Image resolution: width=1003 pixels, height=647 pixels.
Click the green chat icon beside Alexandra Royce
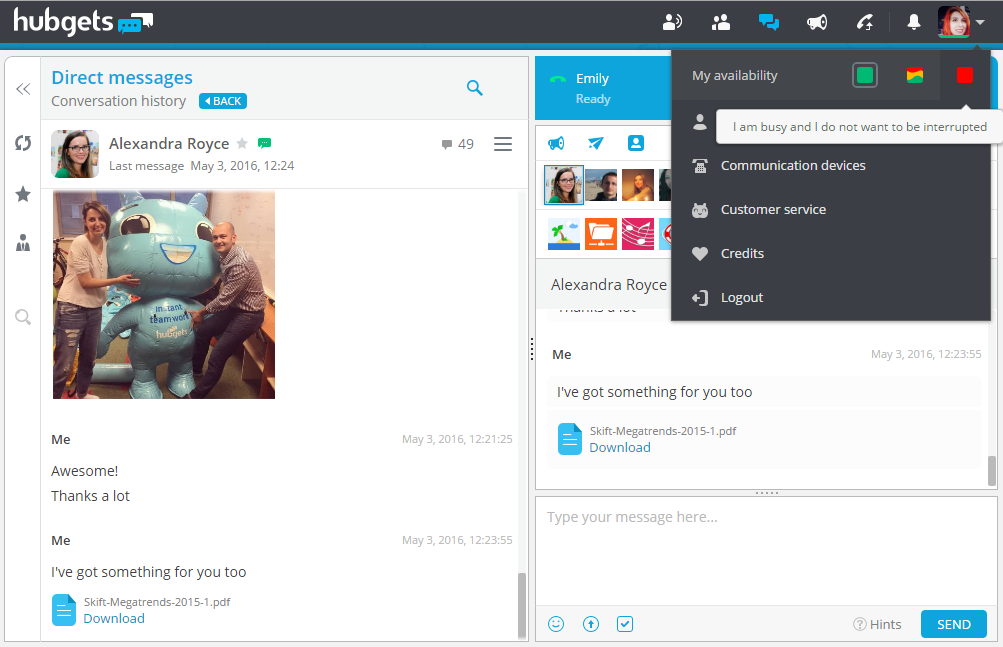[x=264, y=143]
